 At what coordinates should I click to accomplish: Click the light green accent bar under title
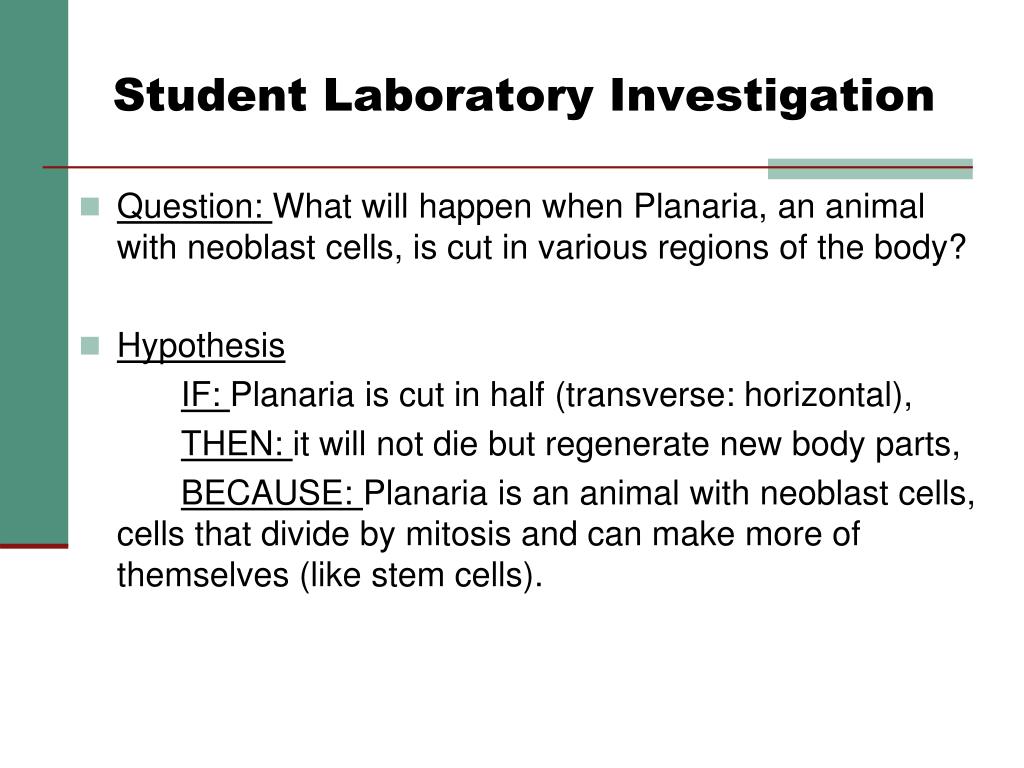870,168
